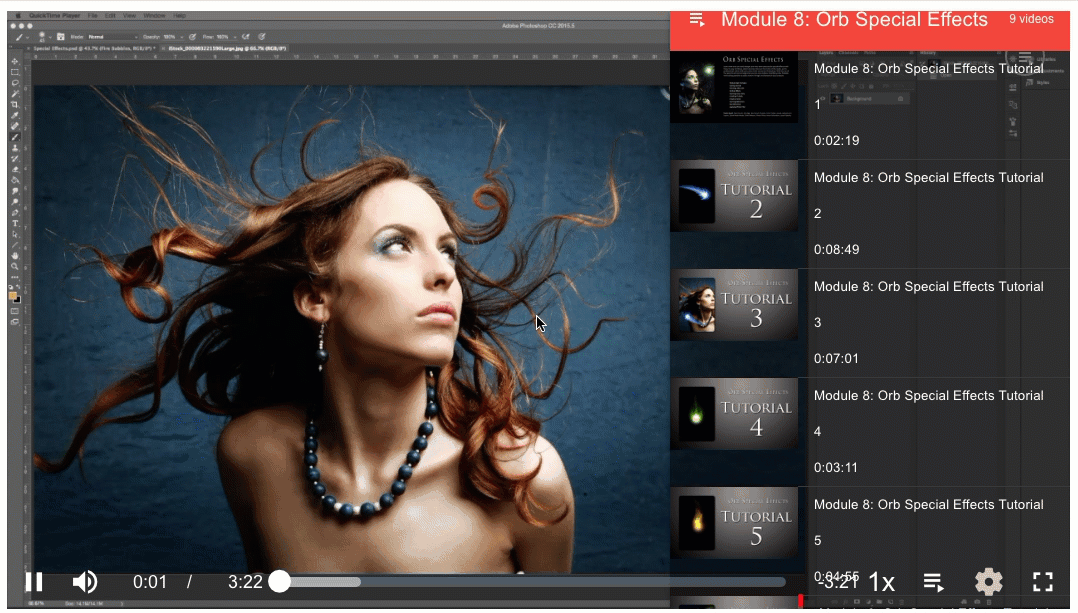Image resolution: width=1078 pixels, height=613 pixels.
Task: Change playback speed via 1x button
Action: 881,583
